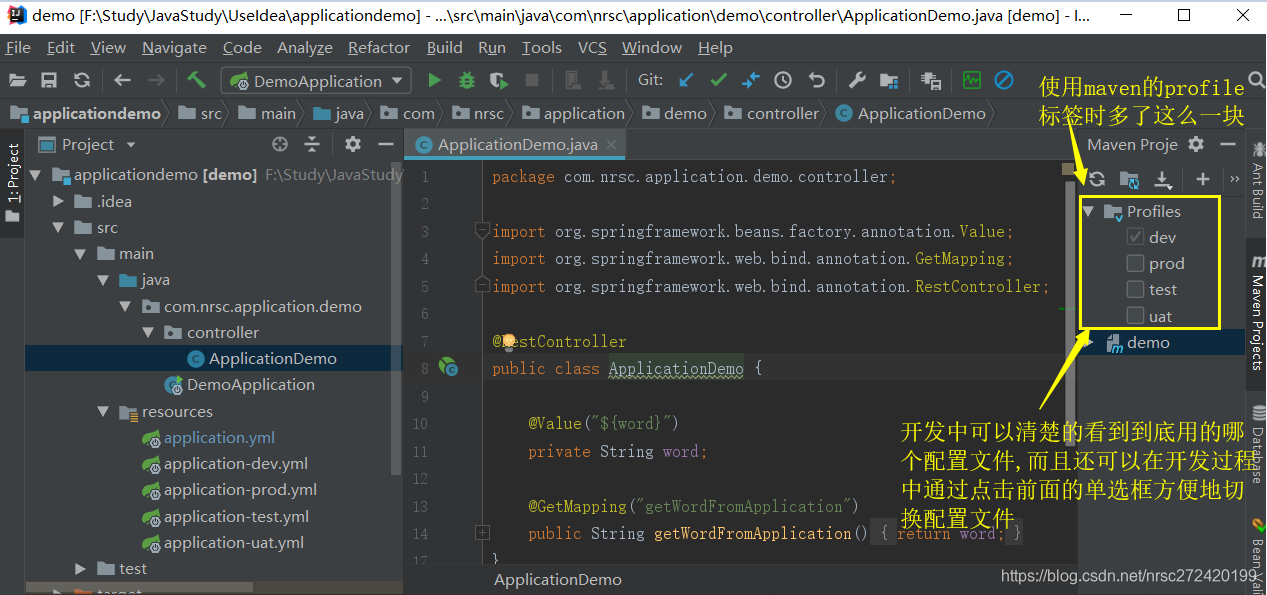The image size is (1267, 595).
Task: Click Git commit green checkmark
Action: 718,81
